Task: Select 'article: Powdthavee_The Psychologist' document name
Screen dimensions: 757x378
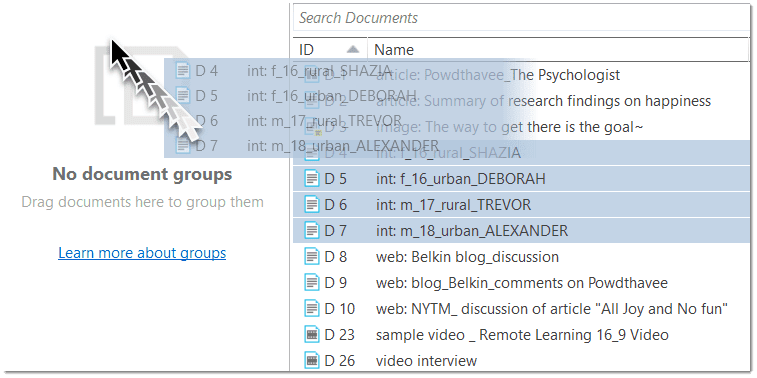Action: (498, 75)
